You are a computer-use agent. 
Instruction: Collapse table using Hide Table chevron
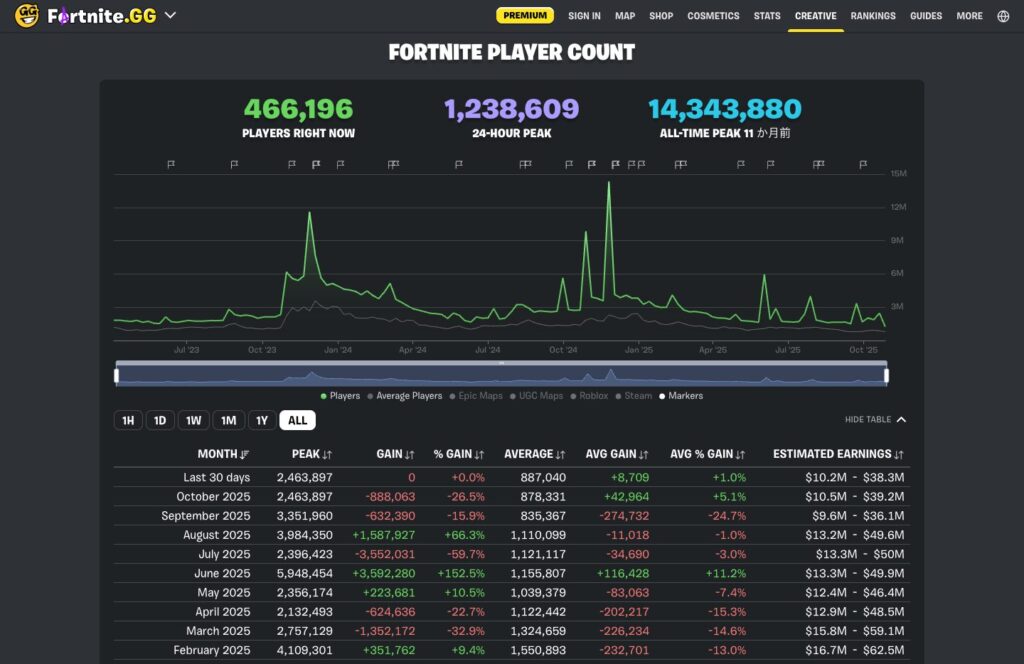[x=901, y=420]
